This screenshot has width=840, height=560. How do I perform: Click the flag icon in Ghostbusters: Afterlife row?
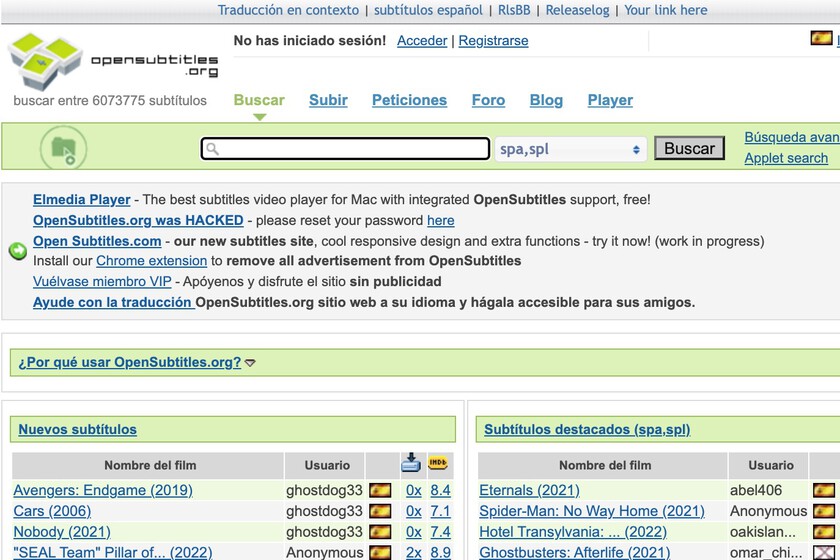(x=824, y=552)
